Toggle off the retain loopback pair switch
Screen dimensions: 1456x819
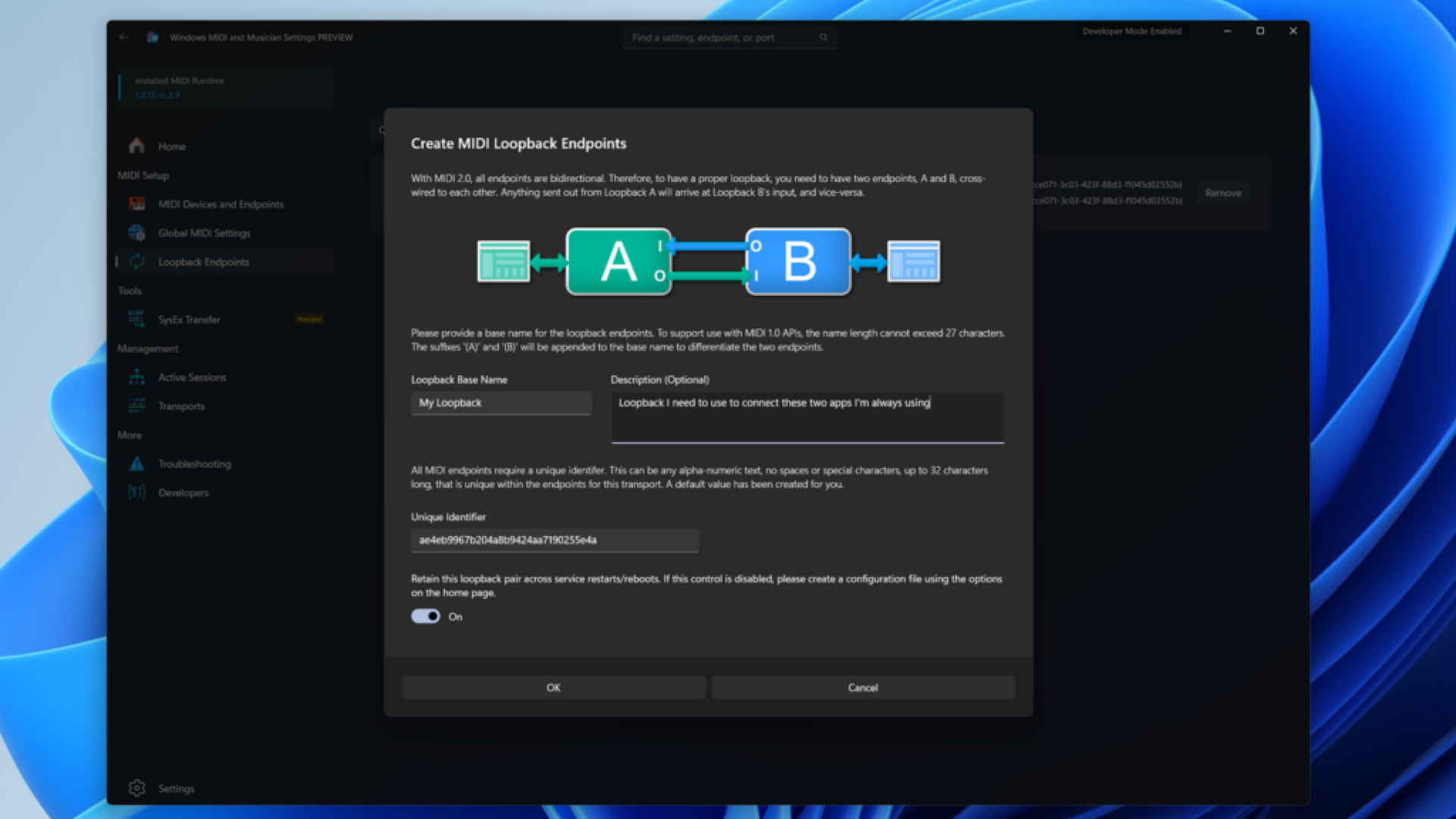pyautogui.click(x=425, y=617)
